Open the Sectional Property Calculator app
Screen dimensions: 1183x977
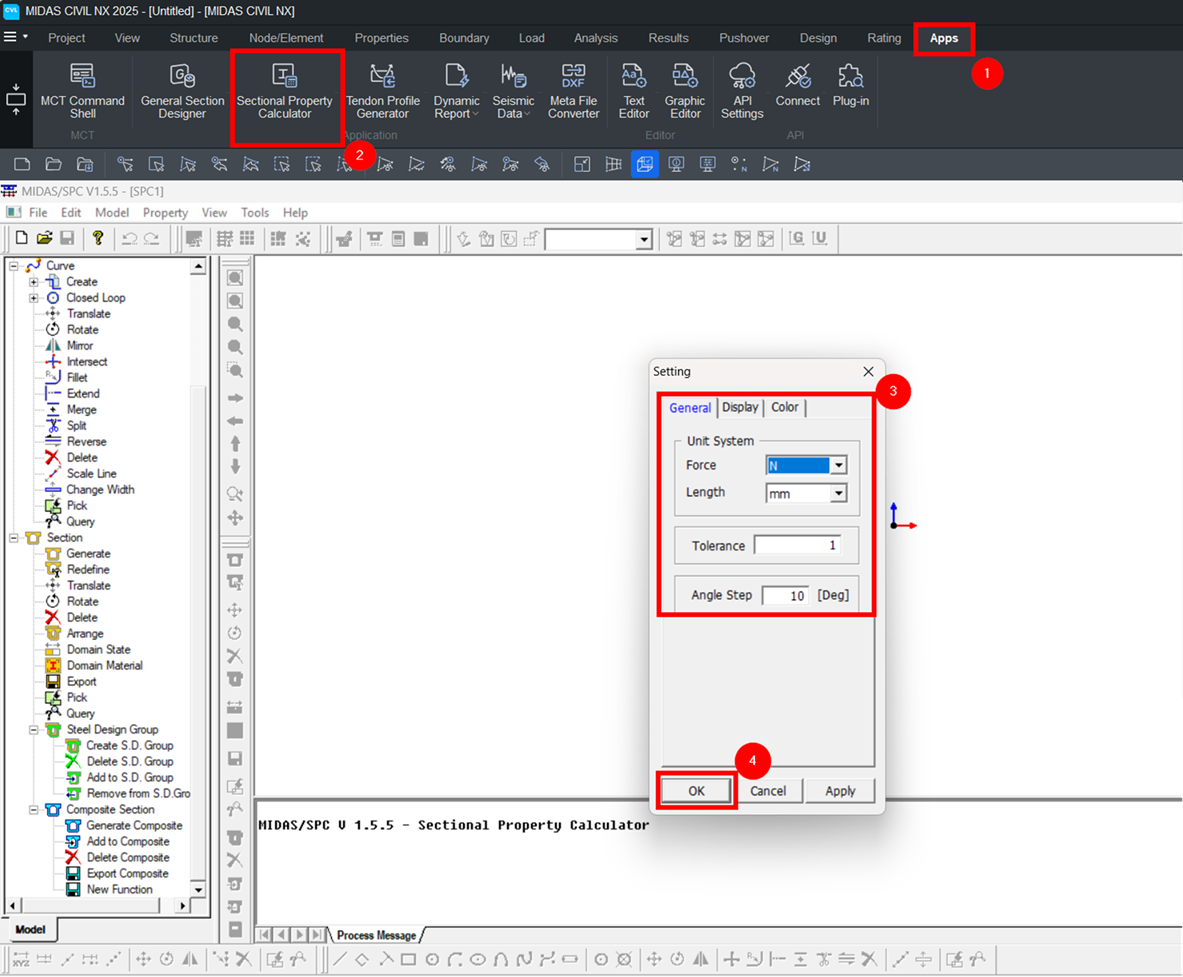click(x=284, y=91)
